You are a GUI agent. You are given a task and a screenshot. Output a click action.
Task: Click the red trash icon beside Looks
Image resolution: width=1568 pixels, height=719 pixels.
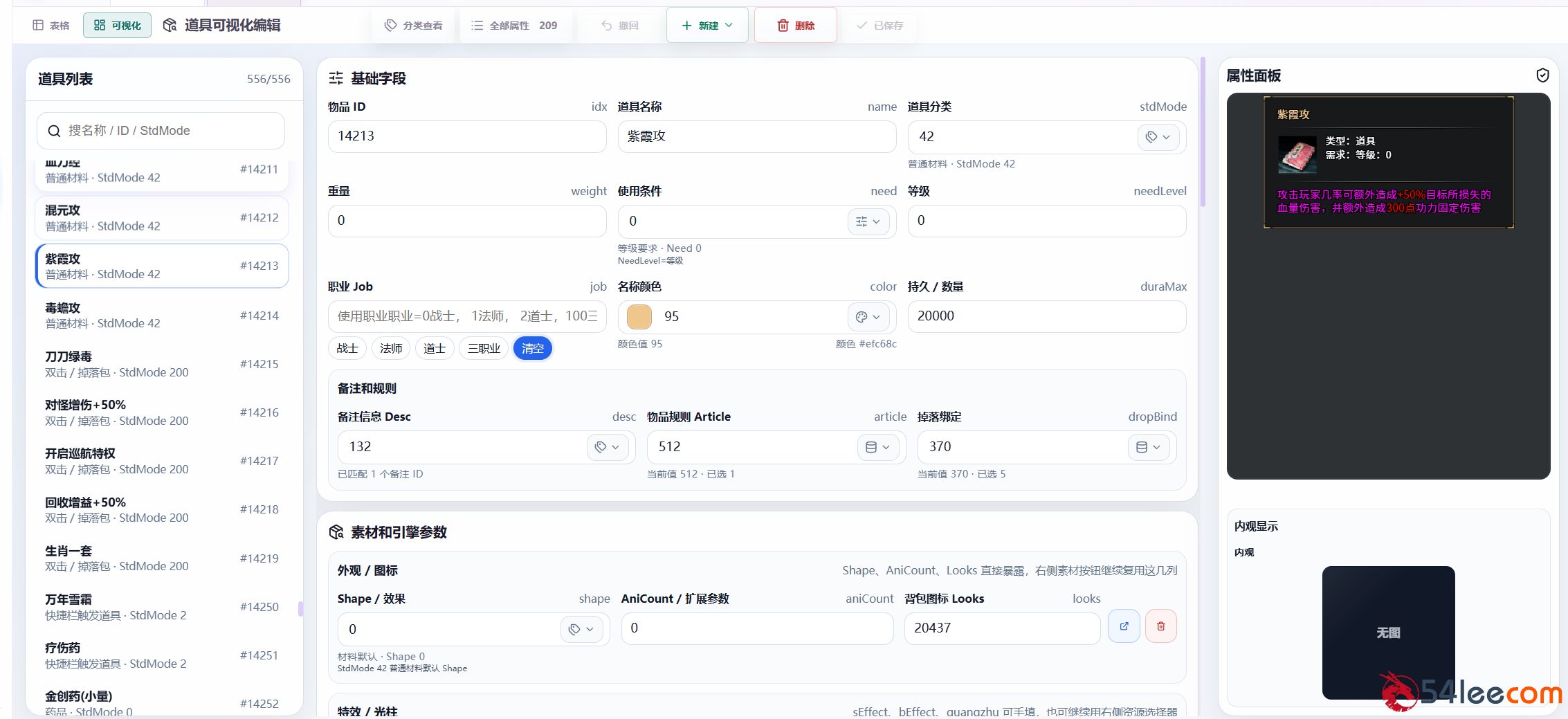[x=1160, y=626]
